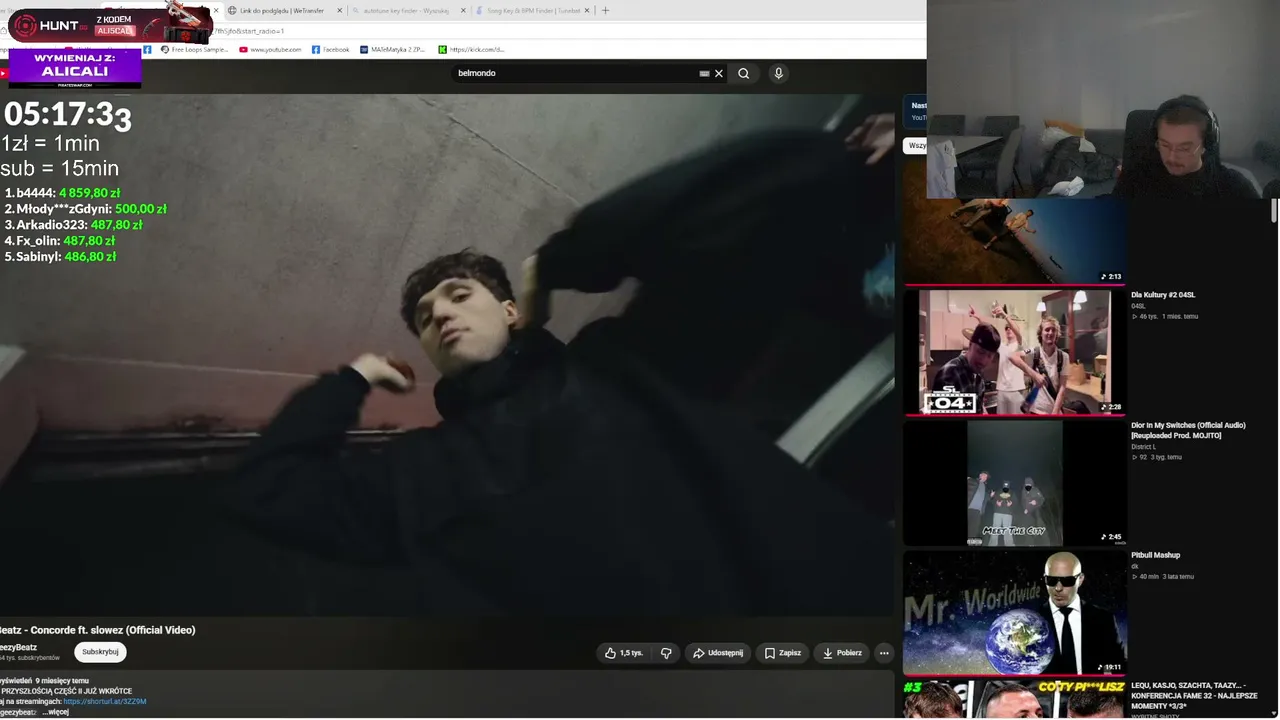
Task: Close the Song Key & BPM Finder tab
Action: click(x=587, y=10)
